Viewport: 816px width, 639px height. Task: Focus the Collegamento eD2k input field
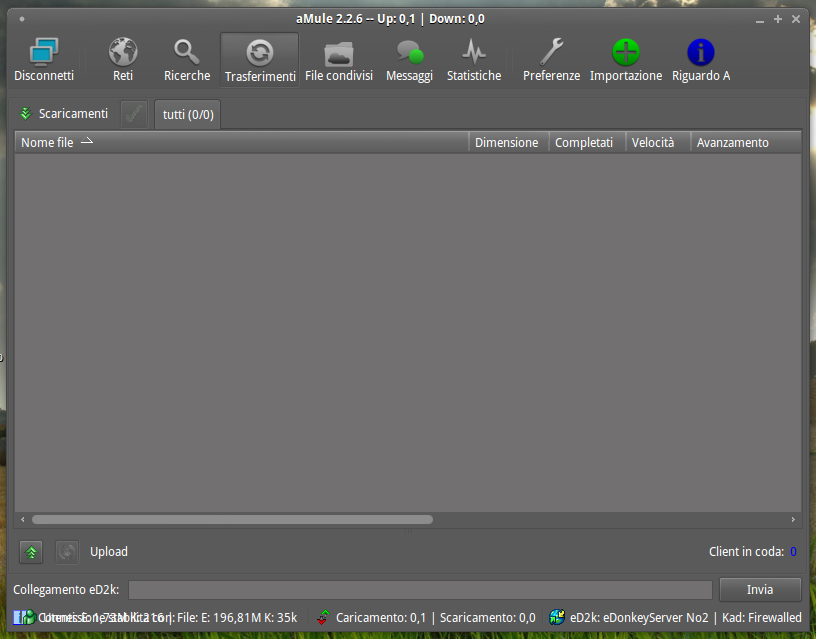(420, 590)
